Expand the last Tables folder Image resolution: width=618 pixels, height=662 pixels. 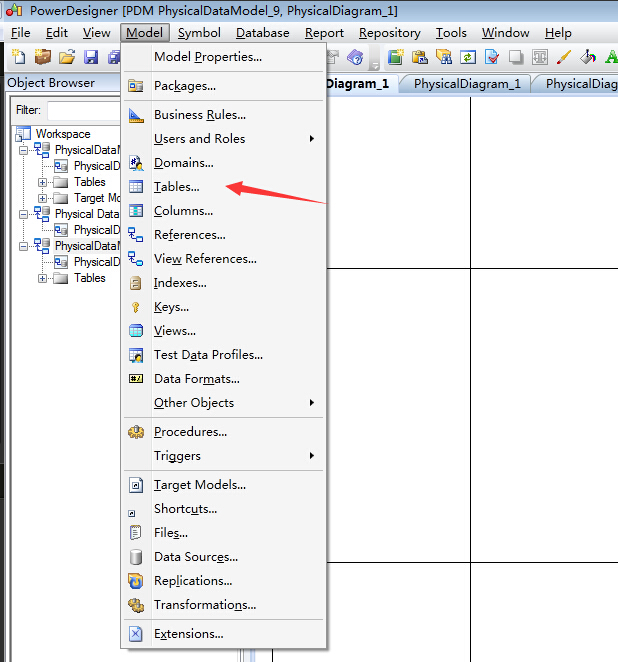(42, 278)
